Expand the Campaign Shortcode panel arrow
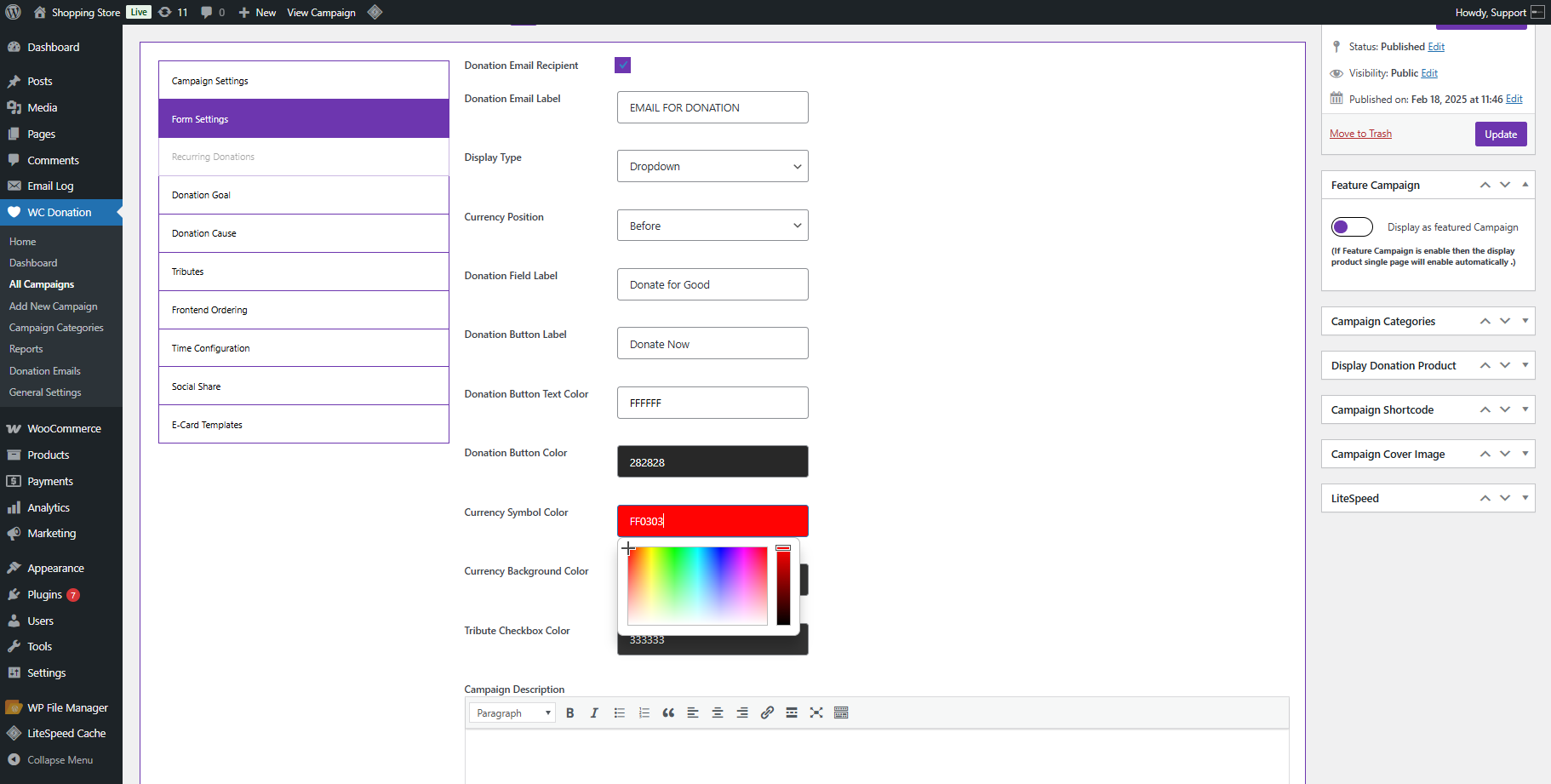This screenshot has width=1551, height=784. (x=1525, y=409)
